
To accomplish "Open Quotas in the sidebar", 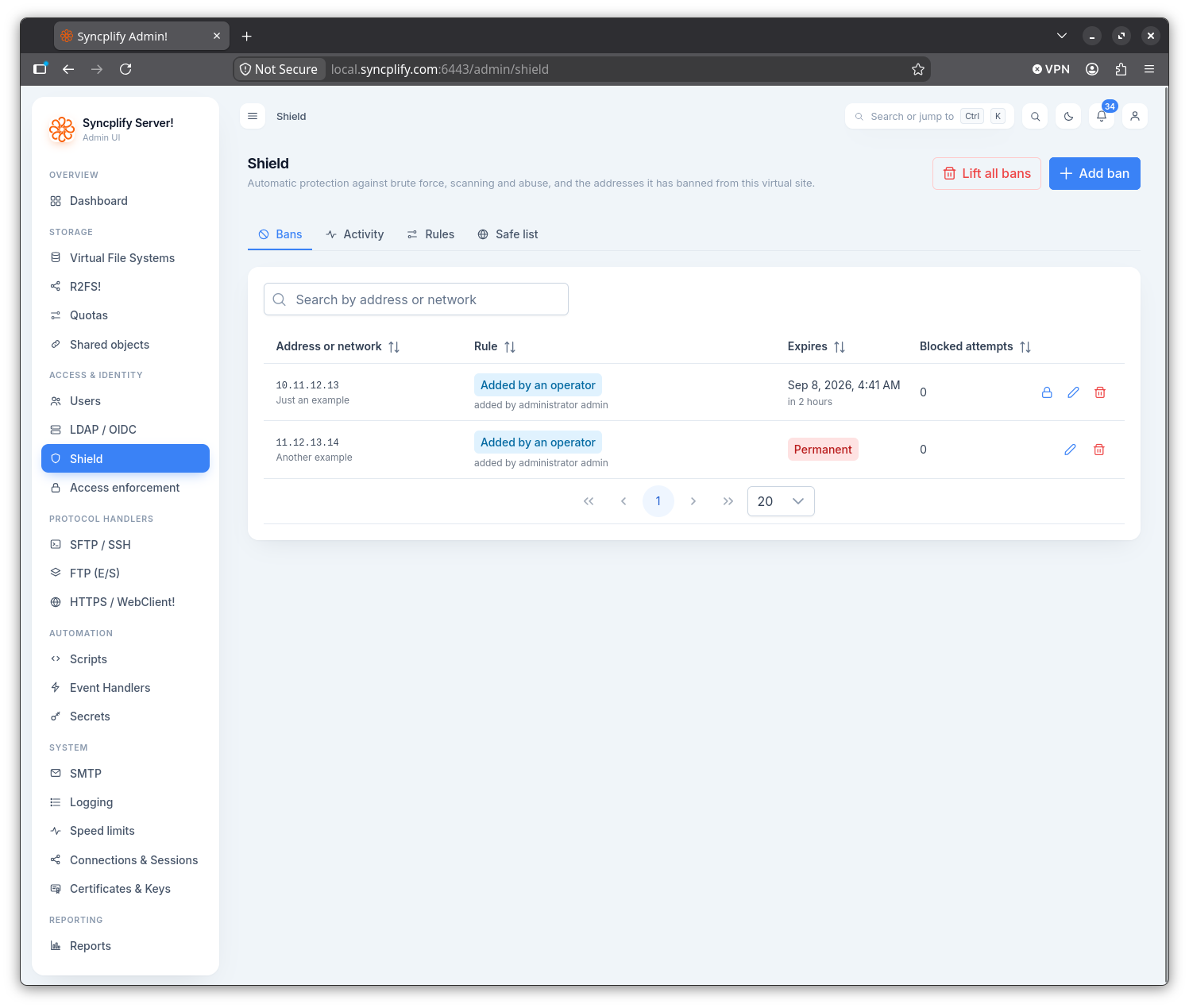I will coord(125,315).
